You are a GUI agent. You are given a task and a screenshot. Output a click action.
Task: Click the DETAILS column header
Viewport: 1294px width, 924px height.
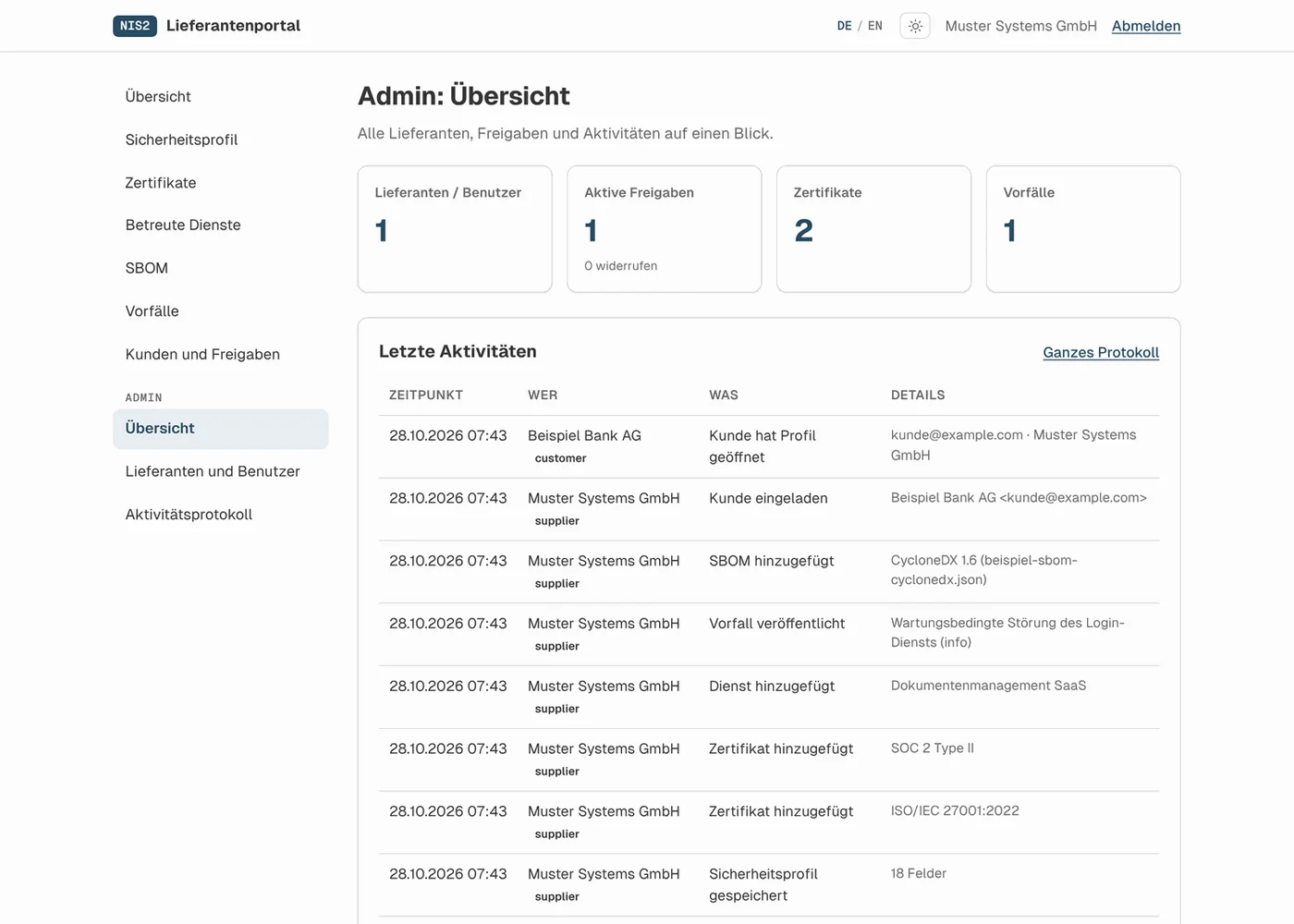pos(918,395)
